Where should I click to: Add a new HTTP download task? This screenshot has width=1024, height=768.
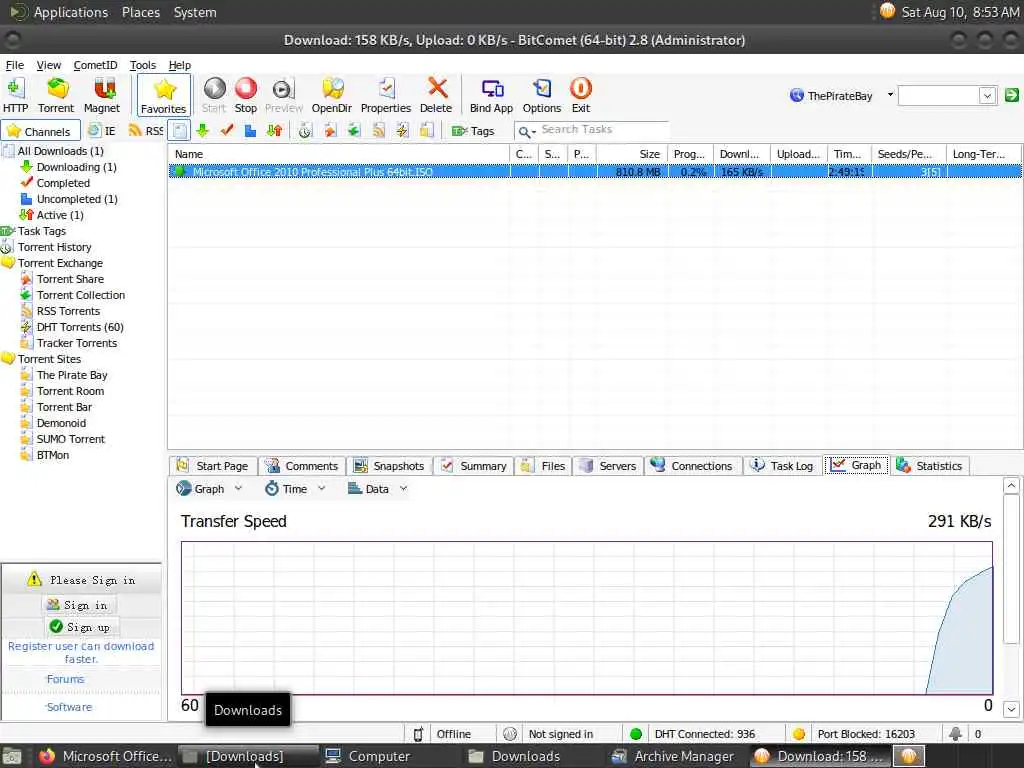15,95
